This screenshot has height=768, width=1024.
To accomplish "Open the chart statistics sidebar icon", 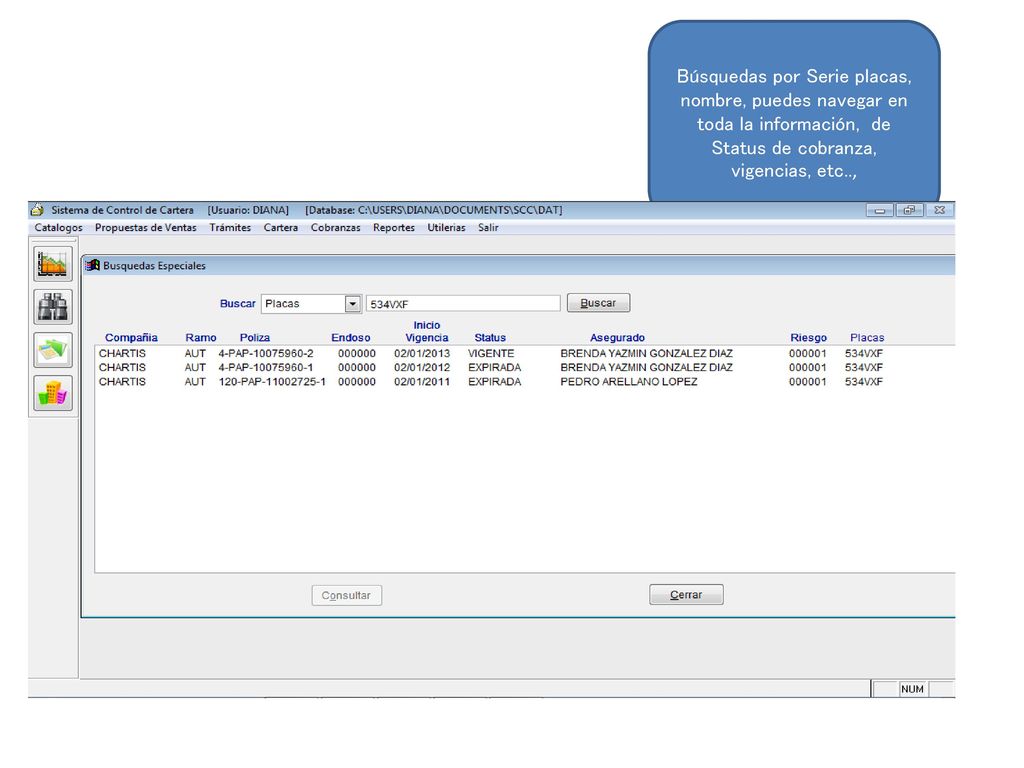I will [x=53, y=264].
